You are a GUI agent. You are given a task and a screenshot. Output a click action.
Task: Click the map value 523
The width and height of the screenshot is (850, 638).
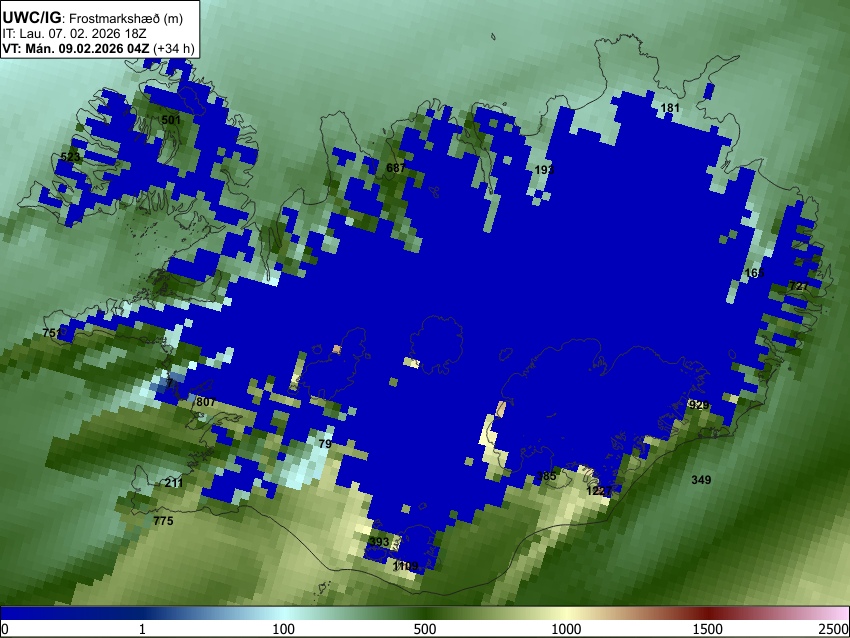click(x=70, y=157)
